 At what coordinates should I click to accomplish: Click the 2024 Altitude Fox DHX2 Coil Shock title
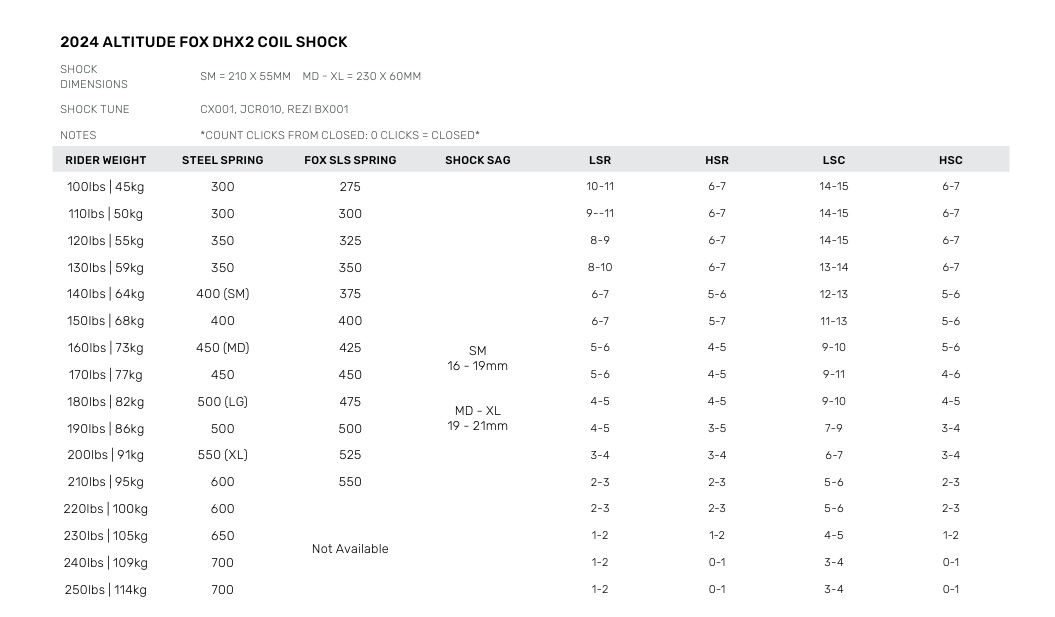pos(204,42)
